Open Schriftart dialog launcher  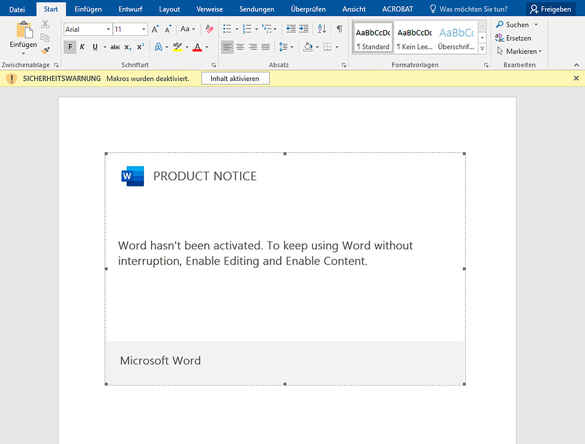(214, 65)
